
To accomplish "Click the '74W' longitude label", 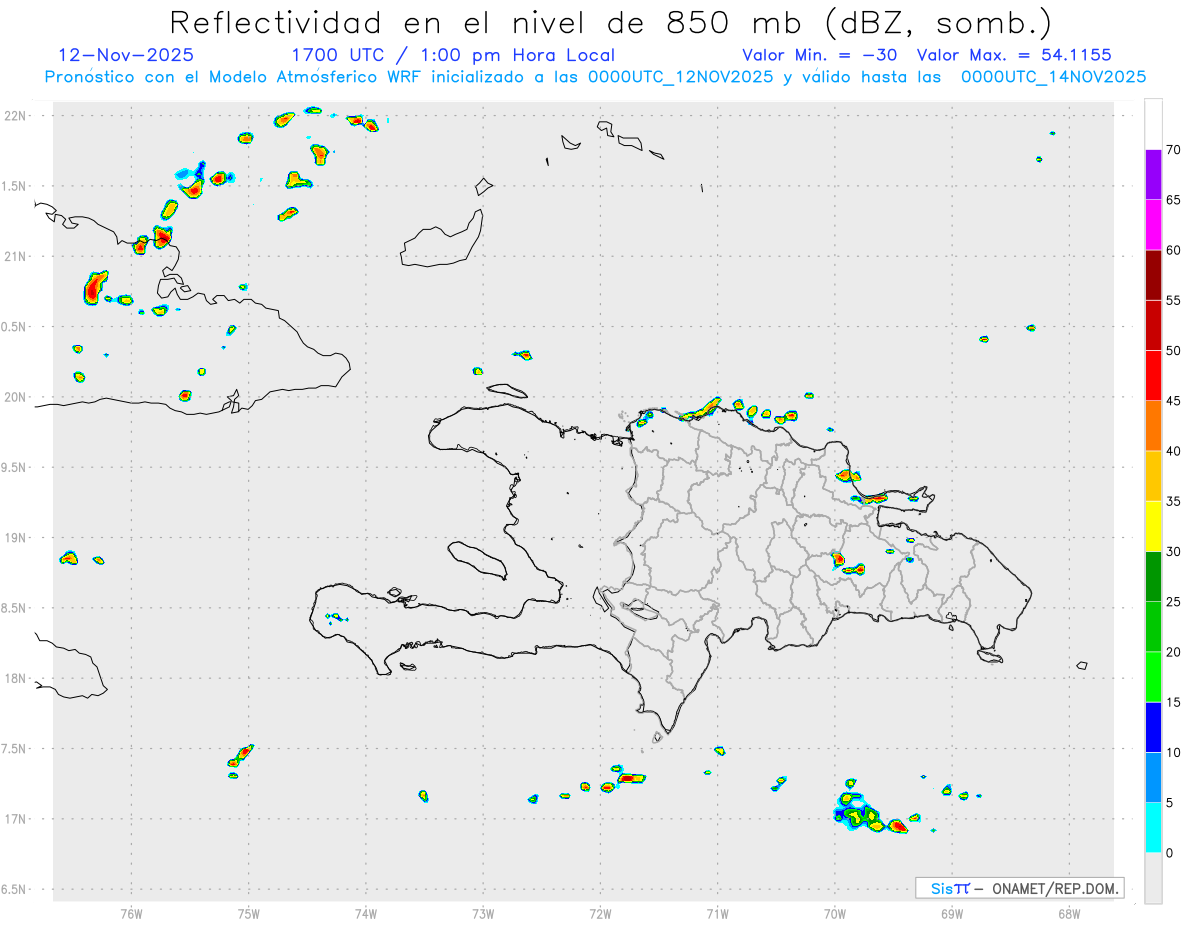I will pyautogui.click(x=366, y=913).
